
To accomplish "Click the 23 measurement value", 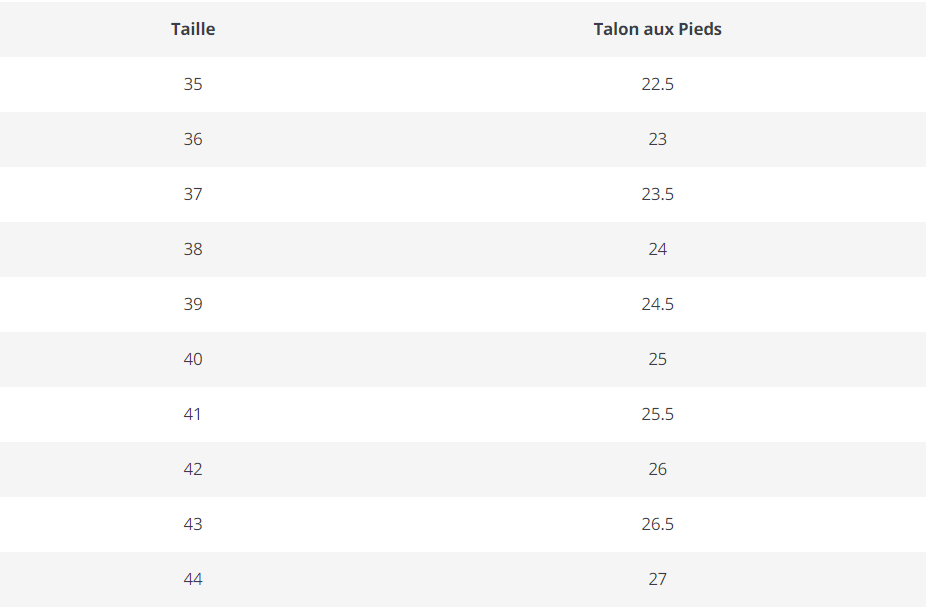I will 657,139.
